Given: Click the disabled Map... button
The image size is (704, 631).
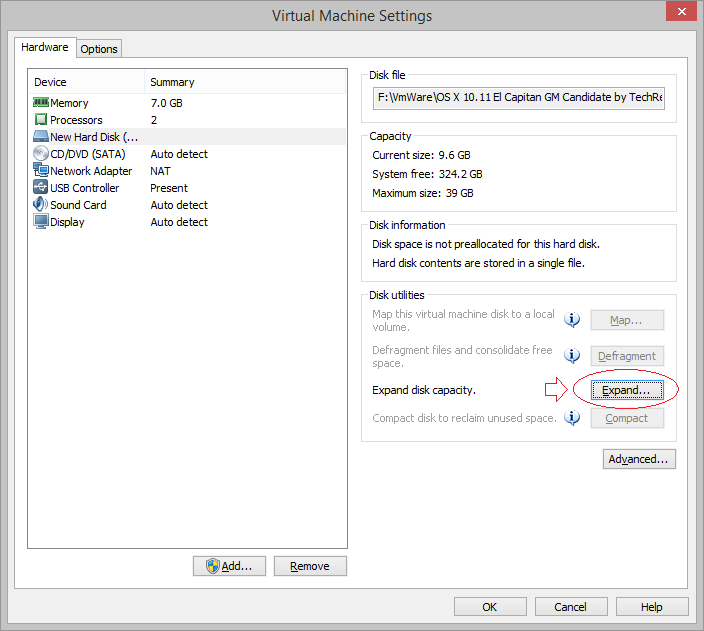Looking at the screenshot, I should pyautogui.click(x=627, y=320).
